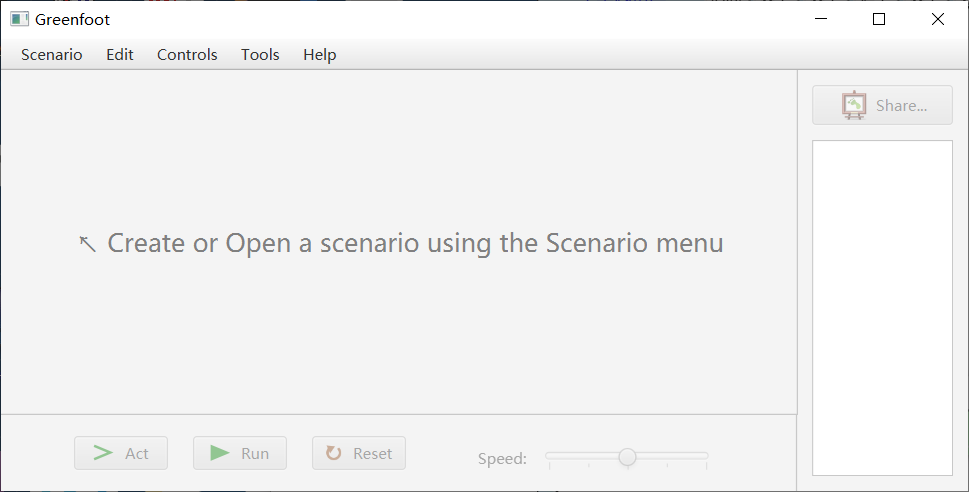Click the Greenfoot app icon in title bar
The width and height of the screenshot is (969, 492).
[x=19, y=19]
